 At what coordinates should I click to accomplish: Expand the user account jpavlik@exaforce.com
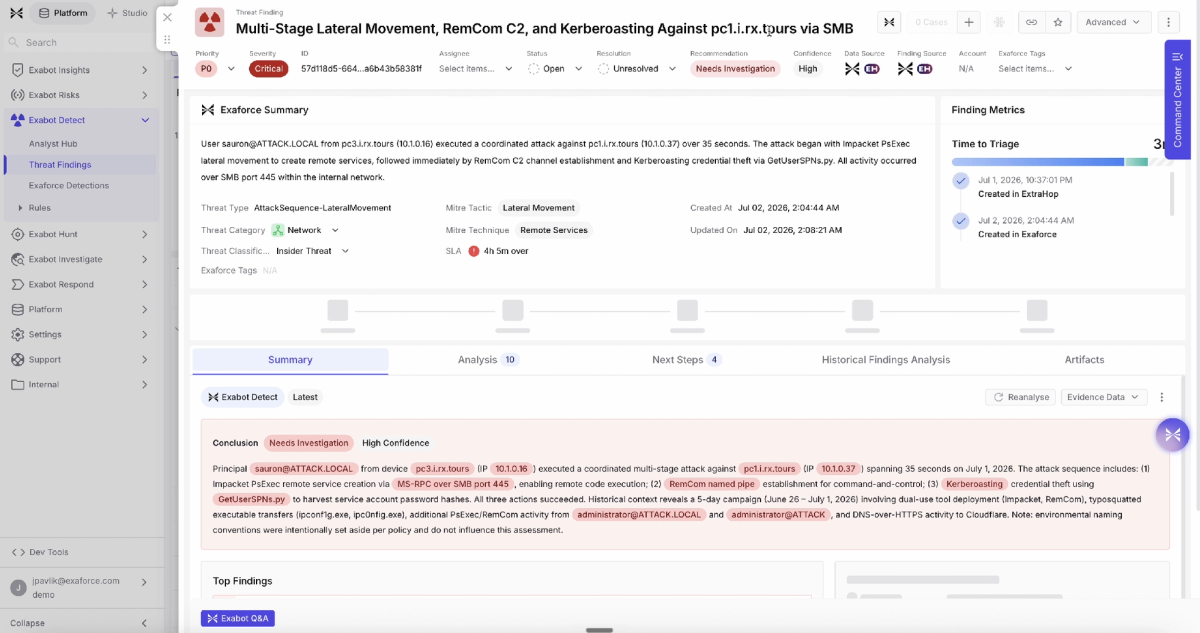point(145,581)
